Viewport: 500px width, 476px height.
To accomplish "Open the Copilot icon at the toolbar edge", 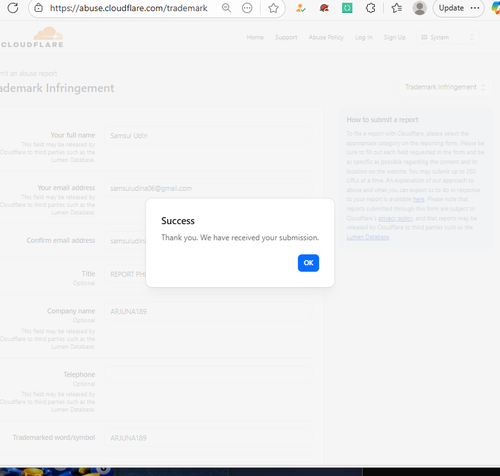I will pos(496,8).
